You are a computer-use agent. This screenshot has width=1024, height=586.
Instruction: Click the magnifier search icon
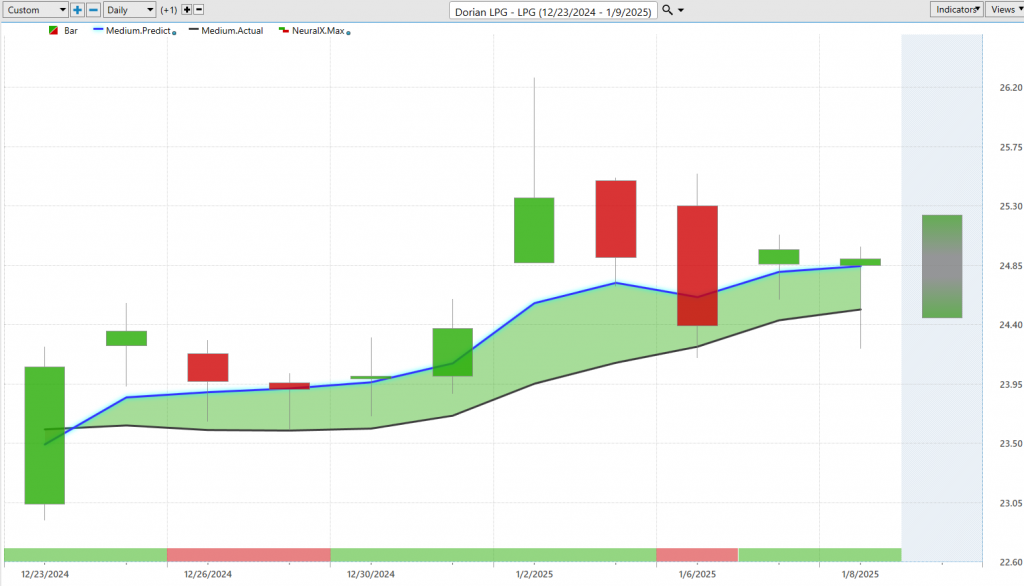click(667, 10)
